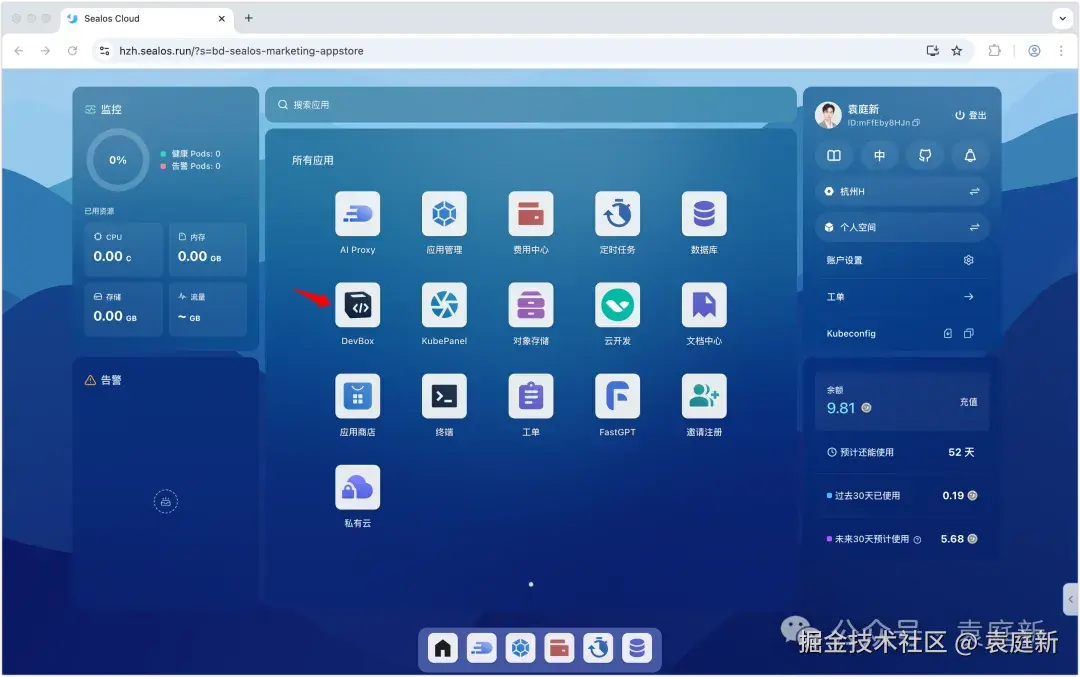
Task: Open a new browser tab
Action: [x=249, y=18]
